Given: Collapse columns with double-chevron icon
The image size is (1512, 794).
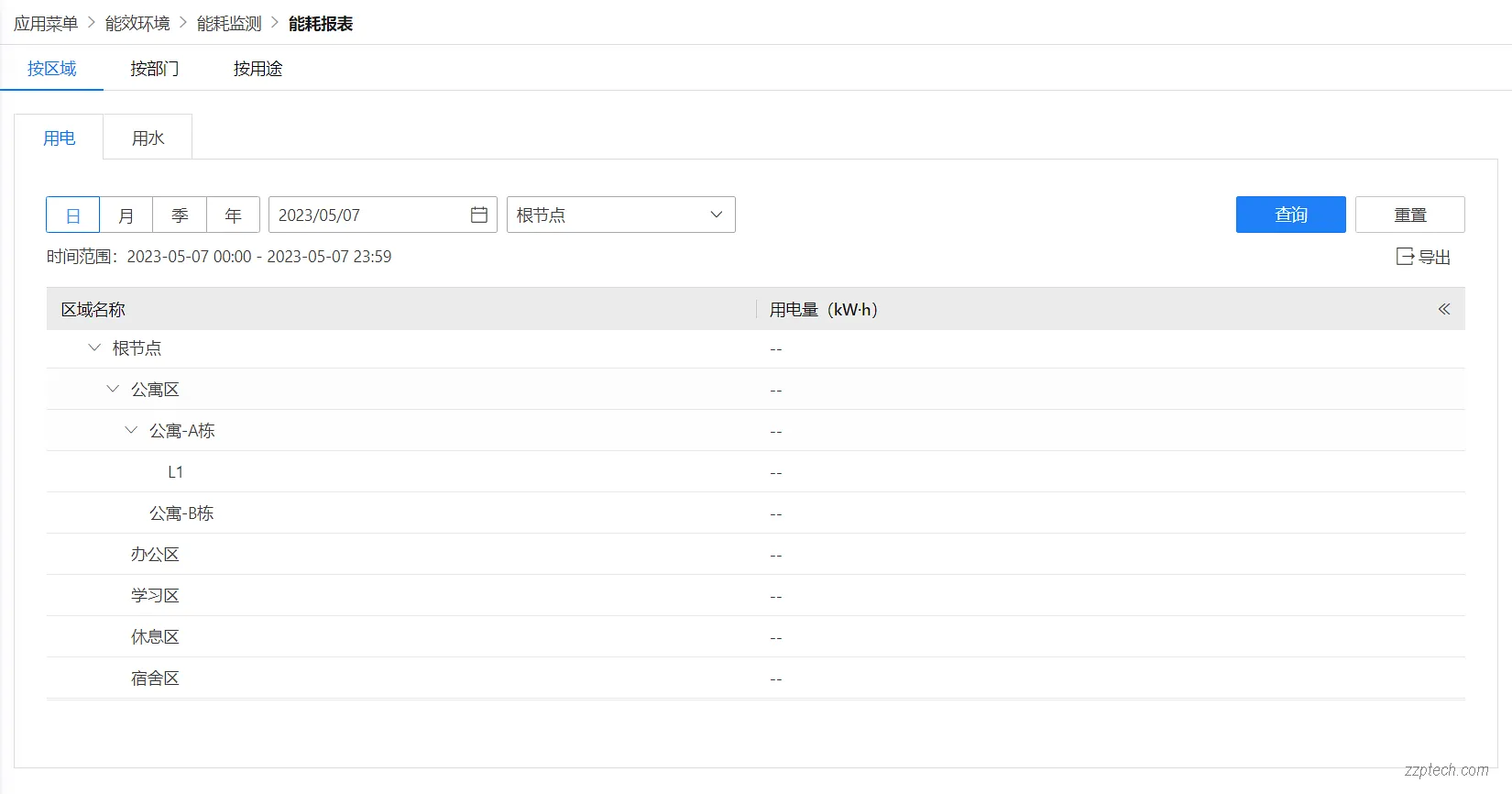Looking at the screenshot, I should click(x=1443, y=309).
